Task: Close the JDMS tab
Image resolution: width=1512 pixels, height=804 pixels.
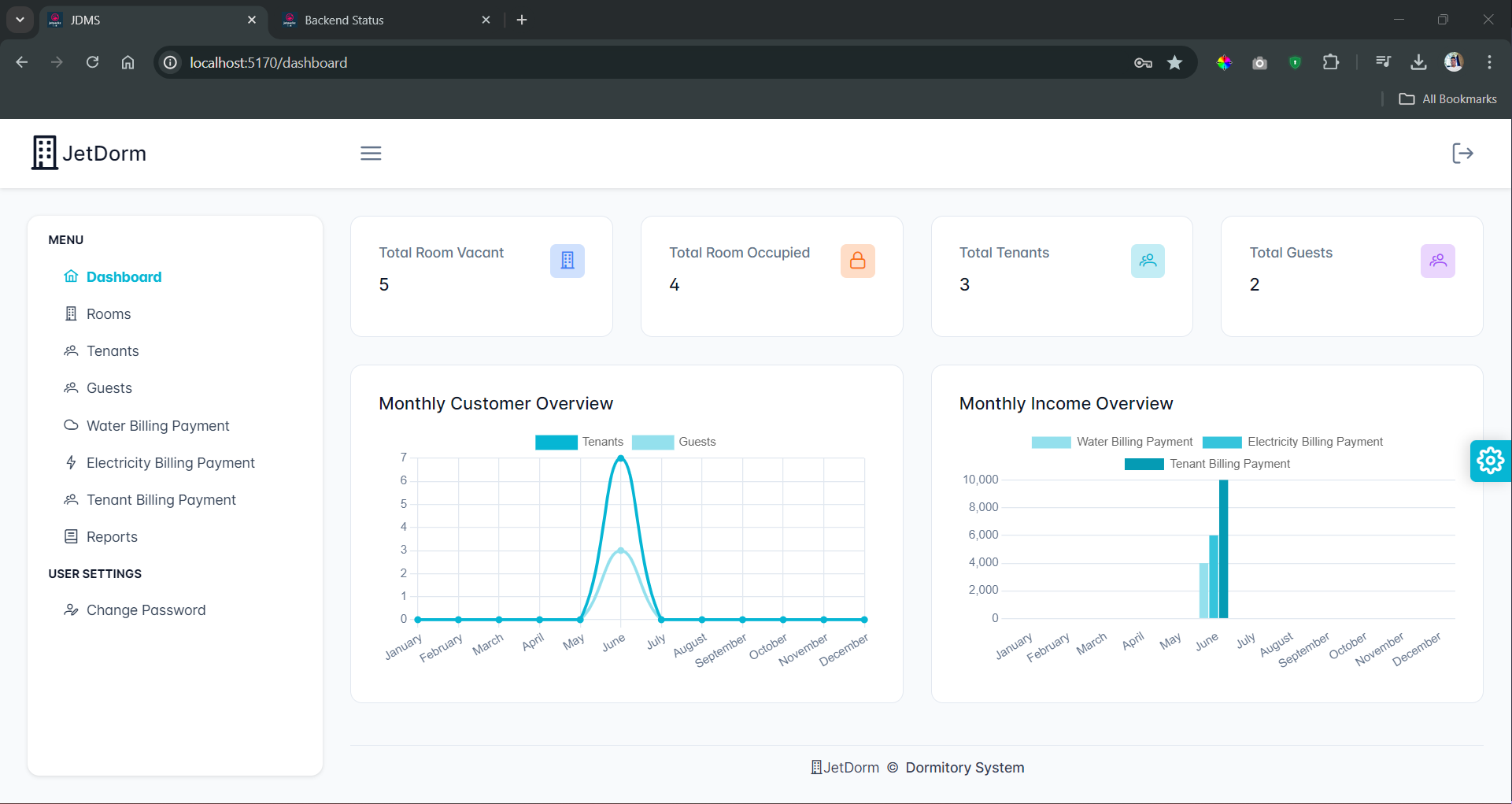Action: [252, 20]
